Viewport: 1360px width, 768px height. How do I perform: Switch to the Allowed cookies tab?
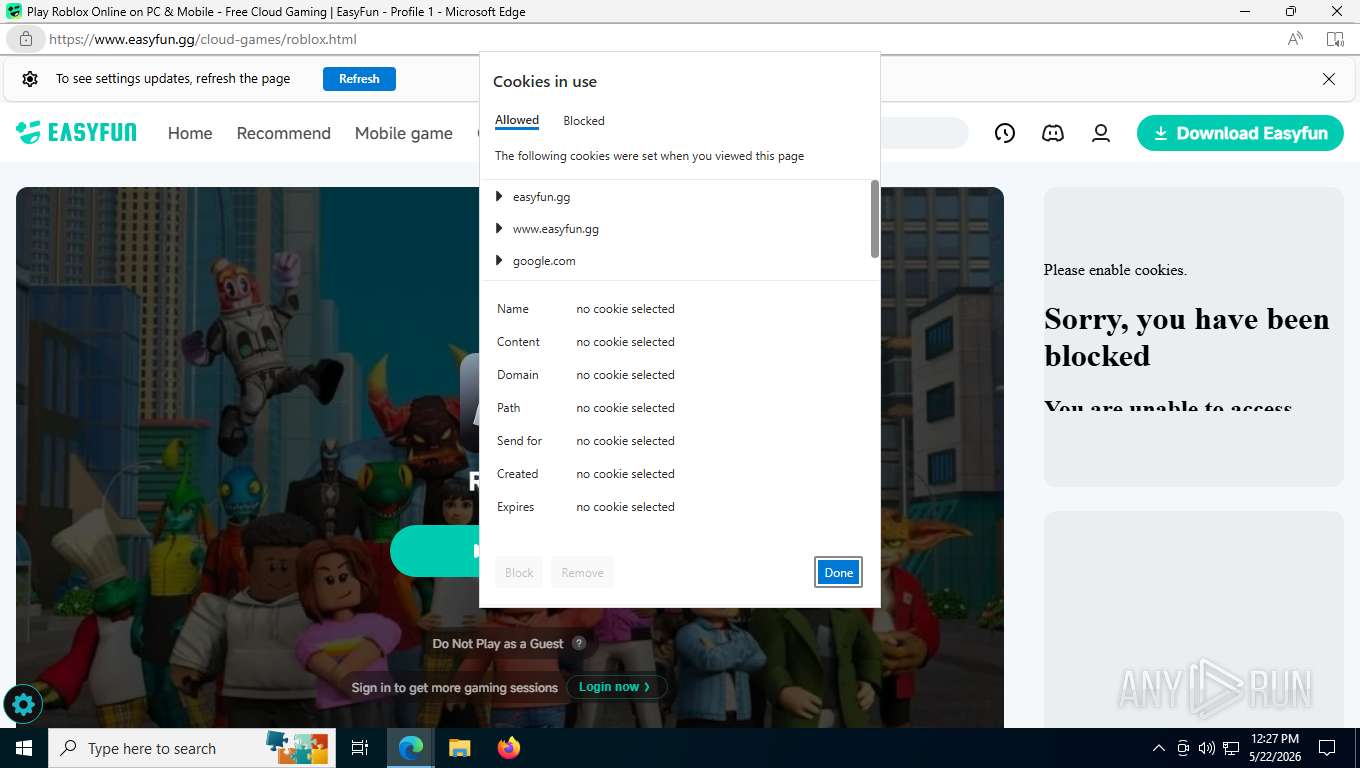click(517, 120)
